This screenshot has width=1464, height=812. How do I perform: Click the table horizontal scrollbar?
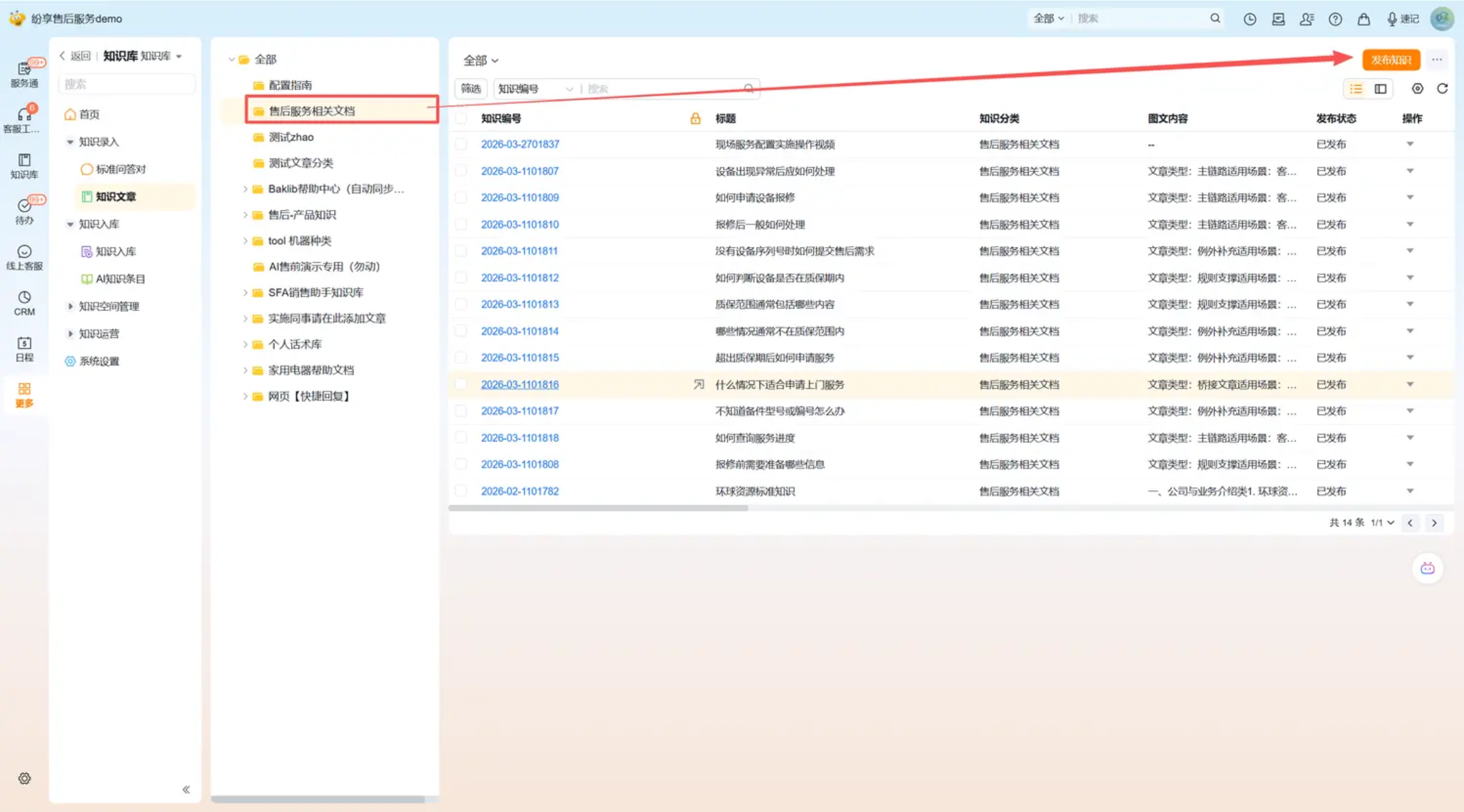(x=598, y=508)
